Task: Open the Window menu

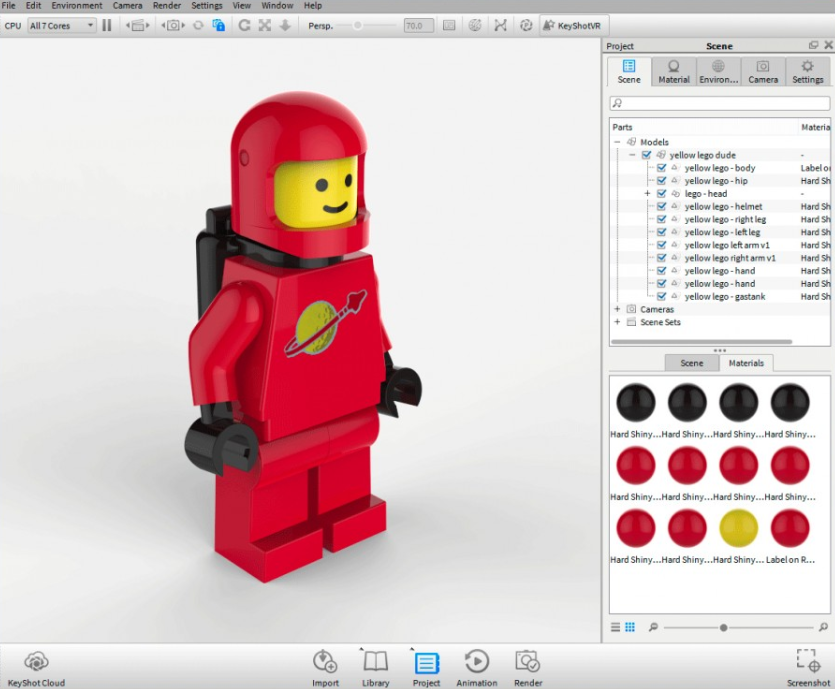Action: click(x=277, y=5)
